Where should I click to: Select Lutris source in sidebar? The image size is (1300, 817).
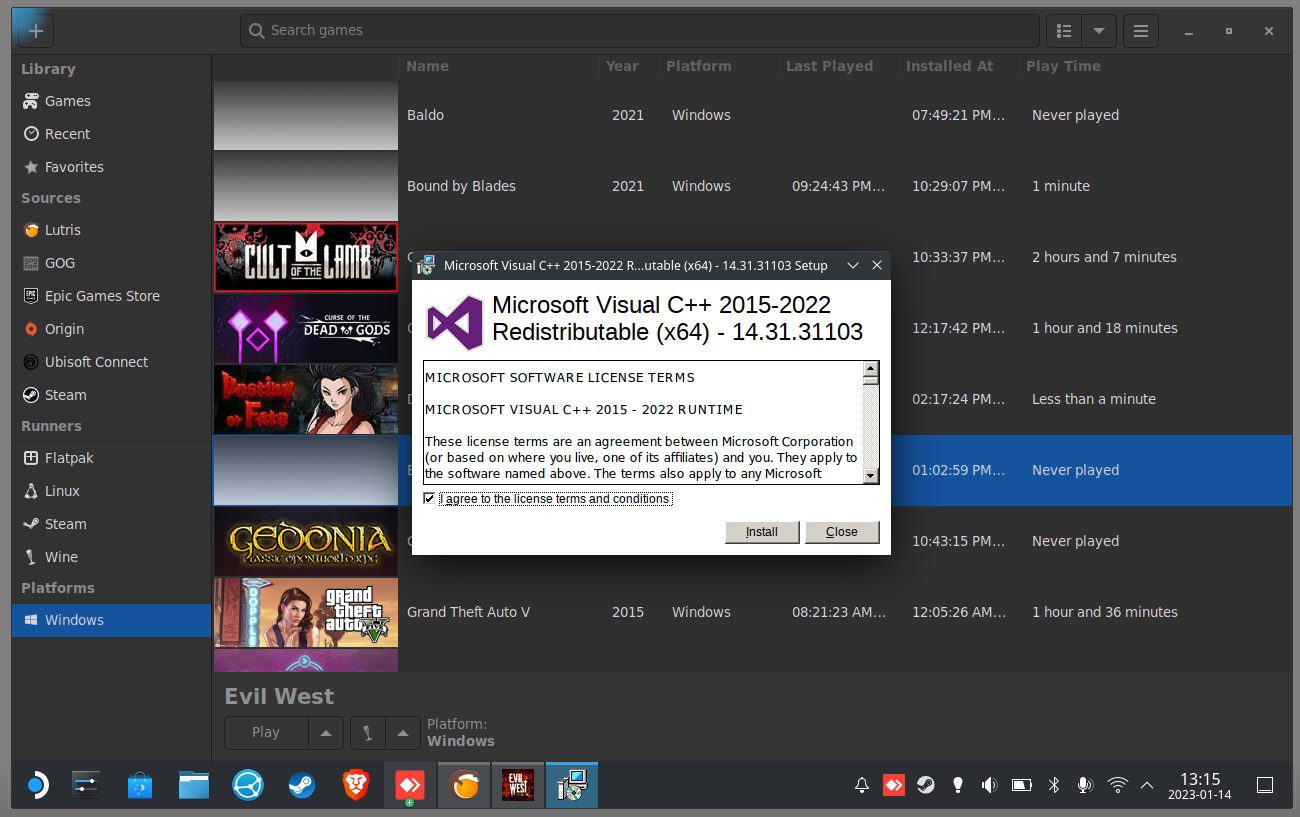(x=111, y=230)
